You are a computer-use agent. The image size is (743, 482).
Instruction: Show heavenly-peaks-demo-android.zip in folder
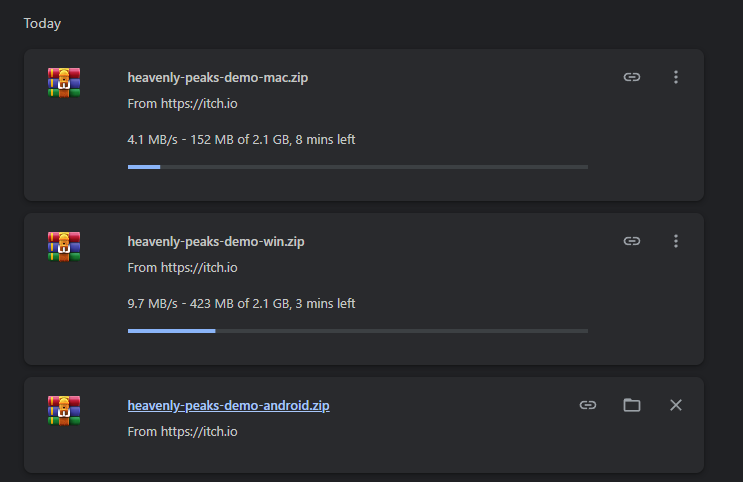[x=632, y=405]
